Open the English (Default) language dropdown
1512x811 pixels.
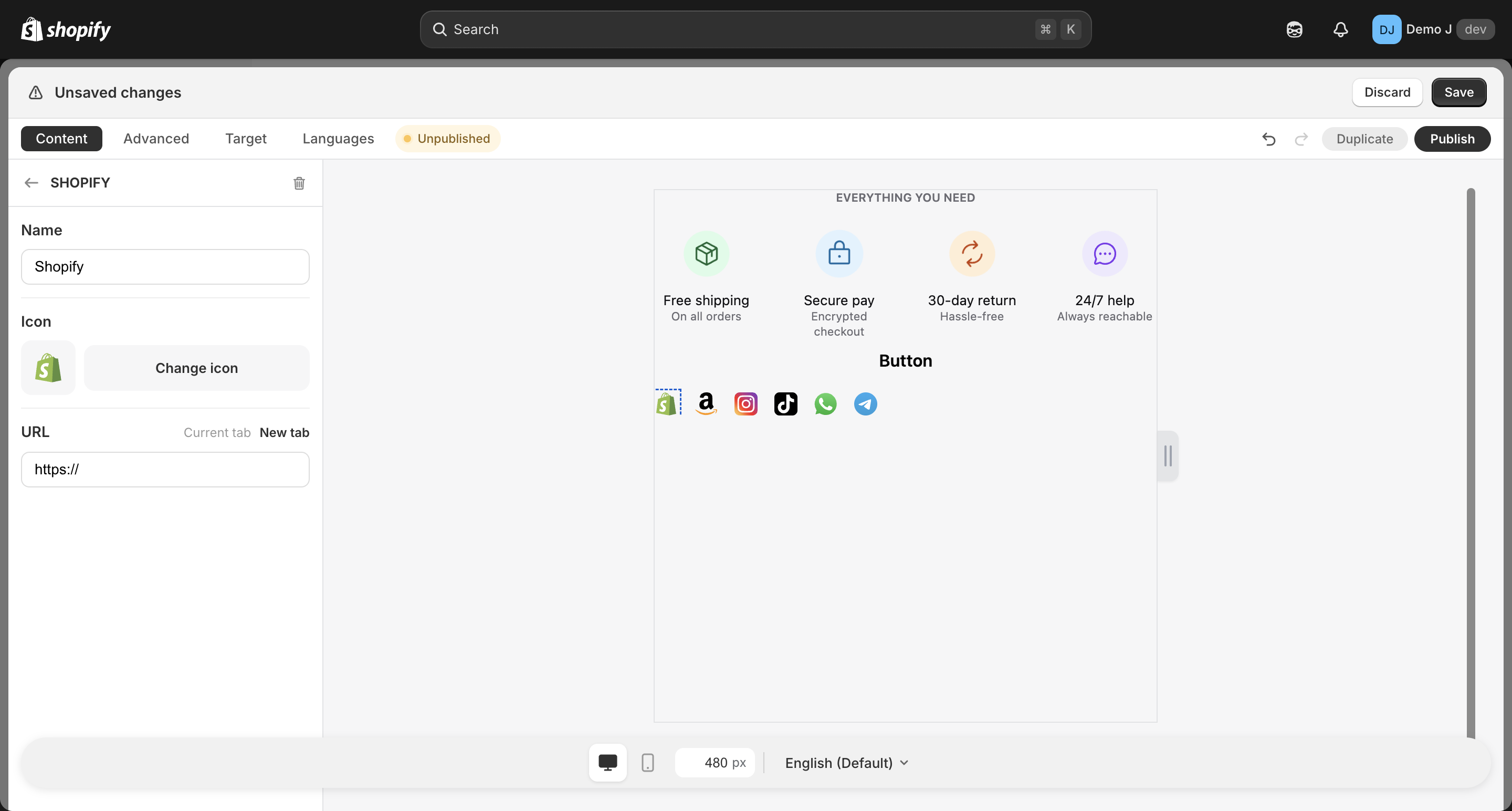(x=846, y=763)
